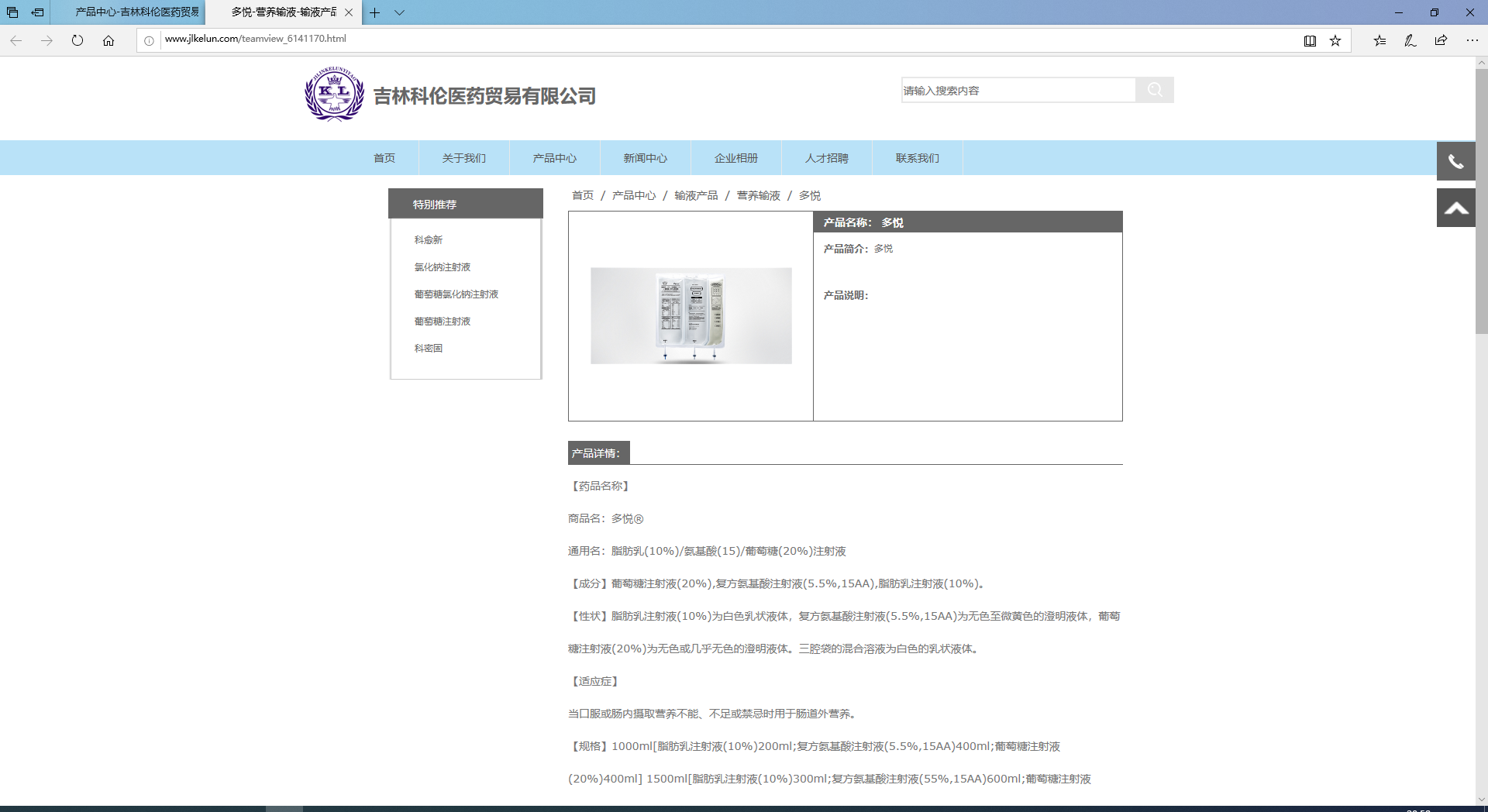Switch to 产品中心-吉林科伦医药贸易 tab

click(128, 12)
